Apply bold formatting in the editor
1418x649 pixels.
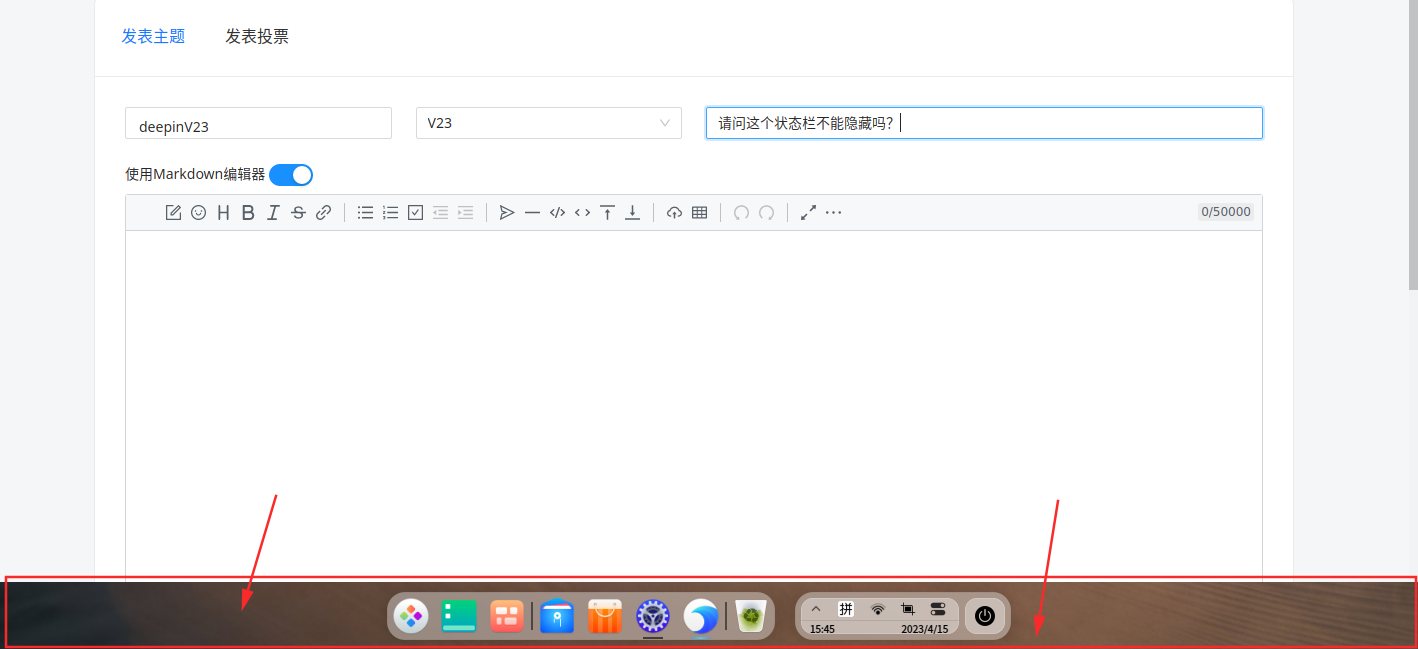pyautogui.click(x=248, y=212)
